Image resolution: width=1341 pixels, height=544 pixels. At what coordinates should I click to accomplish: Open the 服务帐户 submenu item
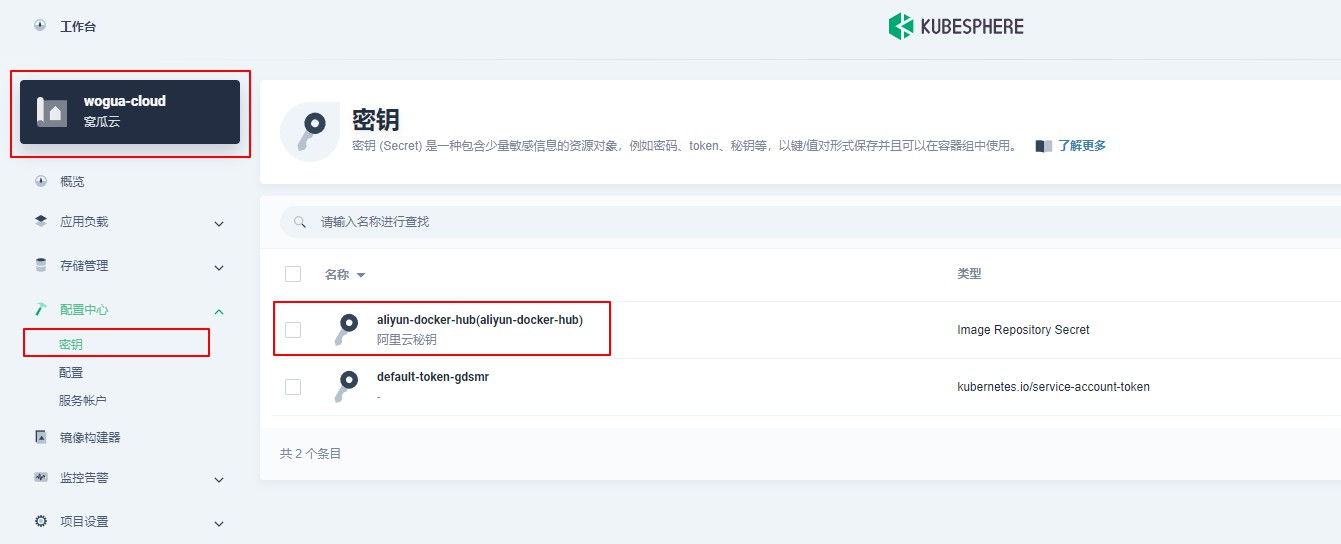(x=83, y=400)
